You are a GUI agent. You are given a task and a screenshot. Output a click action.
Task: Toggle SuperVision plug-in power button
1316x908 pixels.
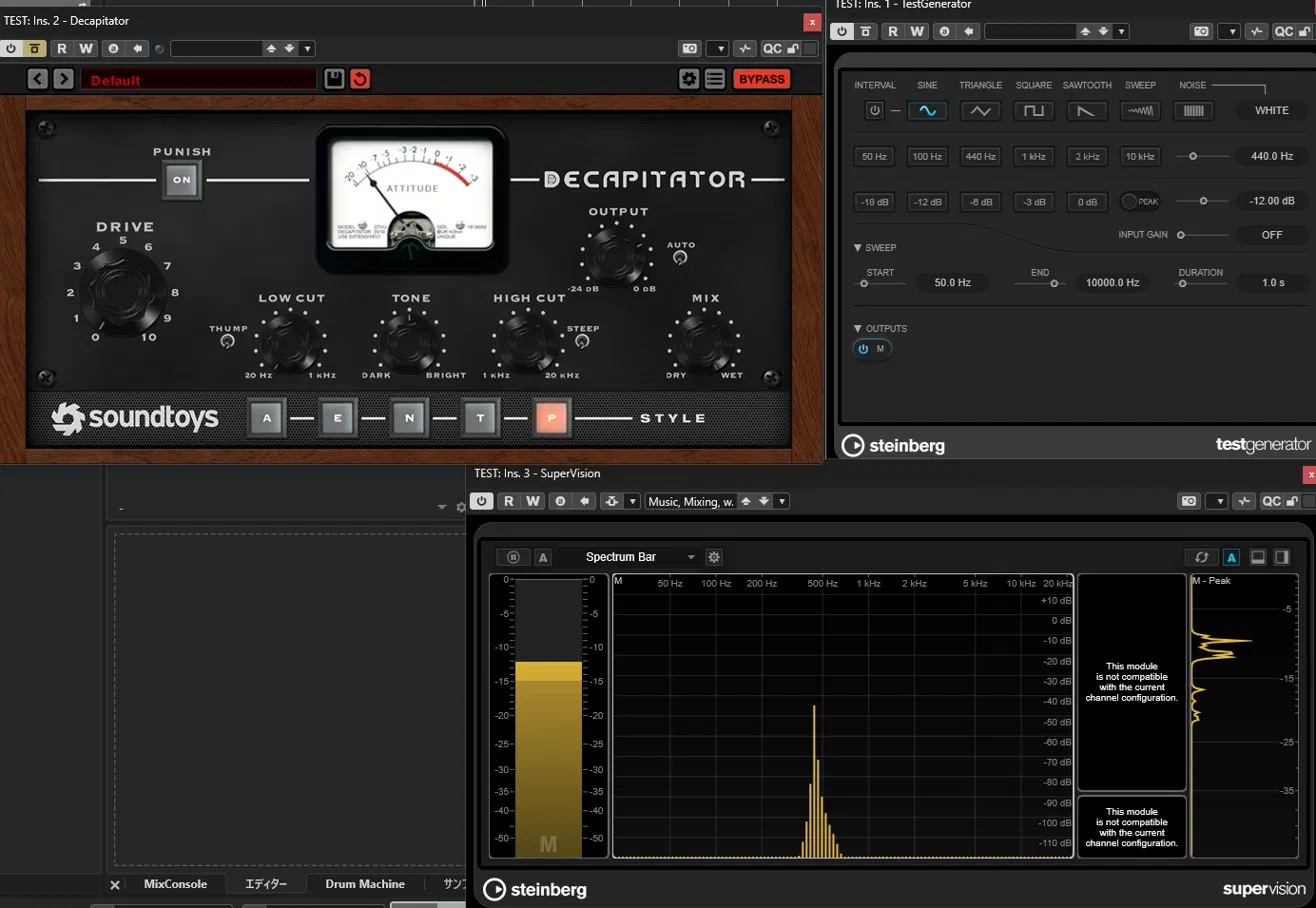tap(484, 501)
